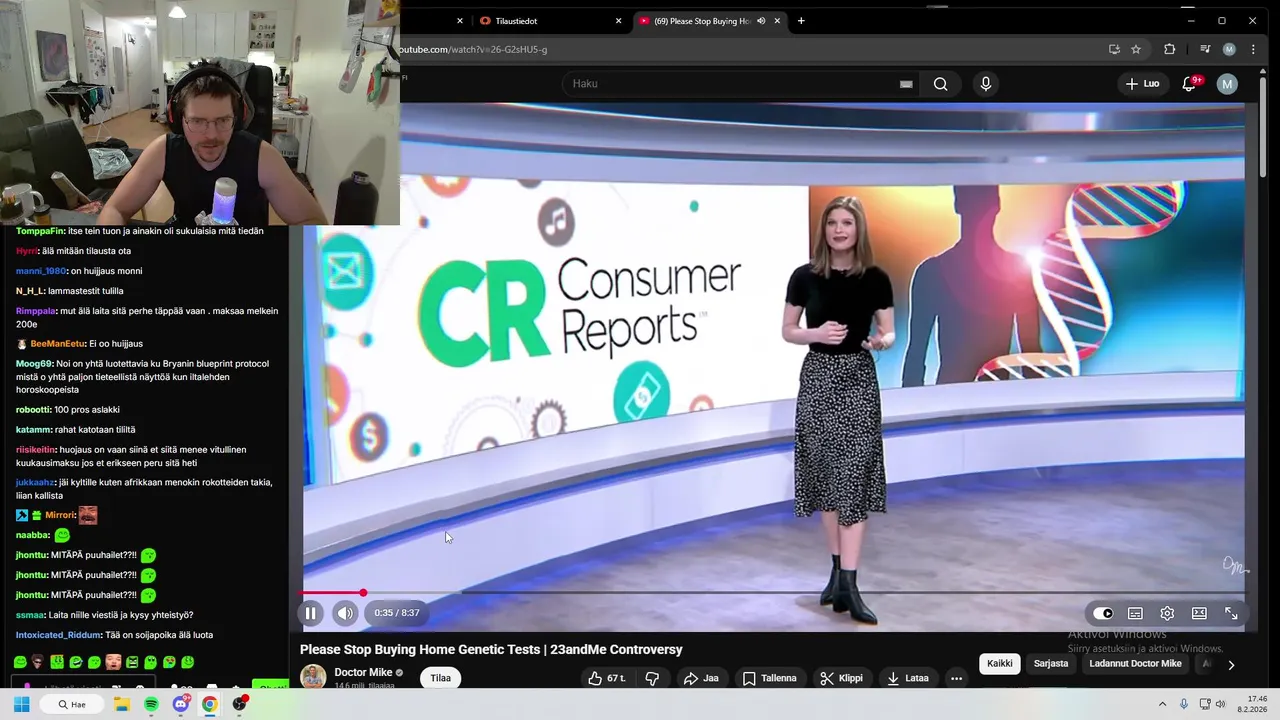The width and height of the screenshot is (1280, 720).
Task: Open the Doctor Mike channel name link
Action: tap(363, 672)
